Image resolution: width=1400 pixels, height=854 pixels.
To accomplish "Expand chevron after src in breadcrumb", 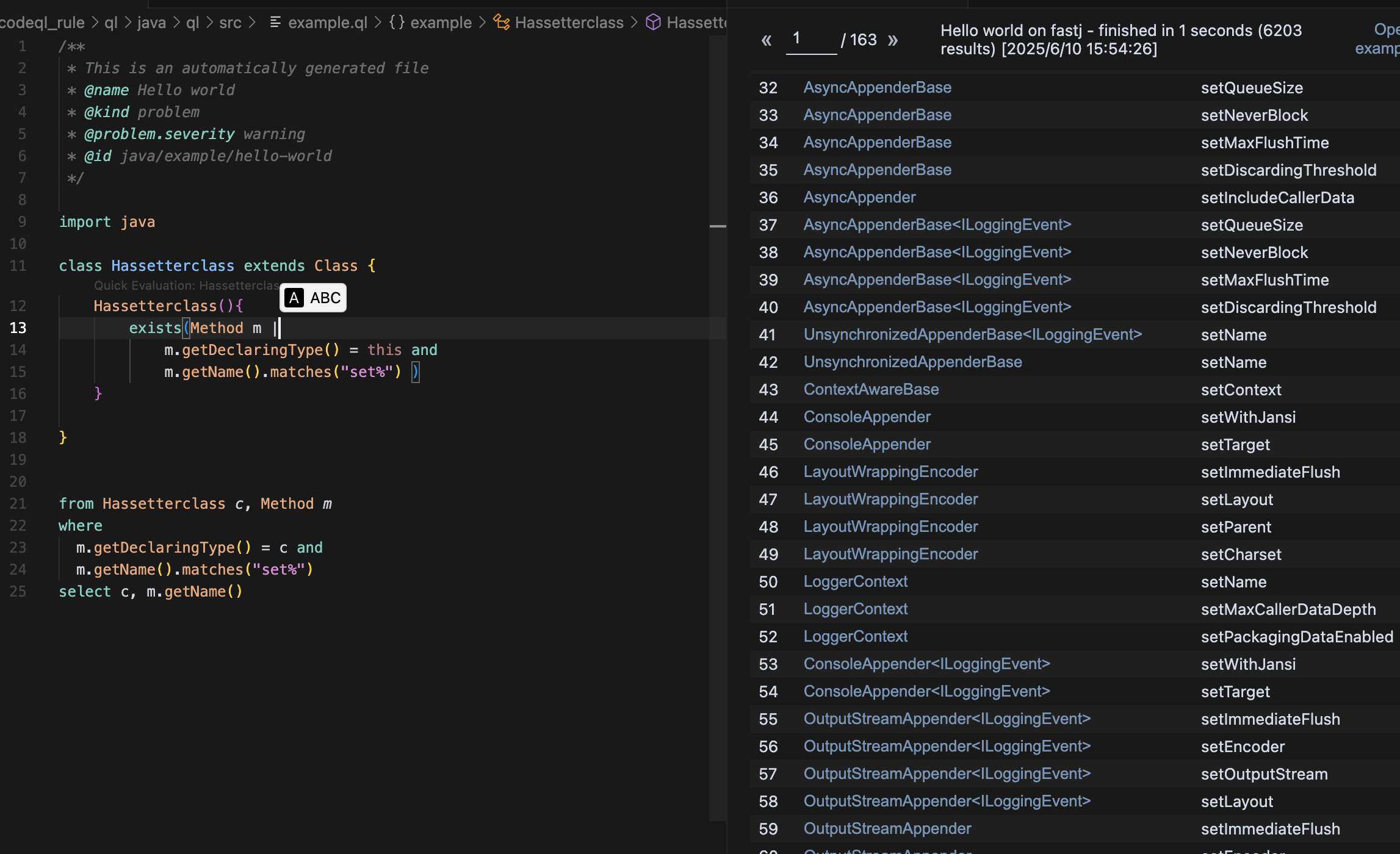I will pyautogui.click(x=251, y=23).
